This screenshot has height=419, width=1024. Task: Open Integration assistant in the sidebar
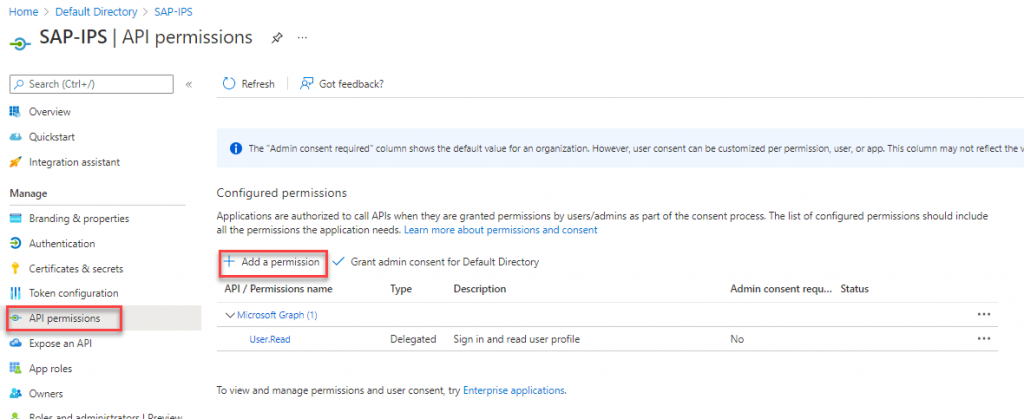(x=74, y=162)
